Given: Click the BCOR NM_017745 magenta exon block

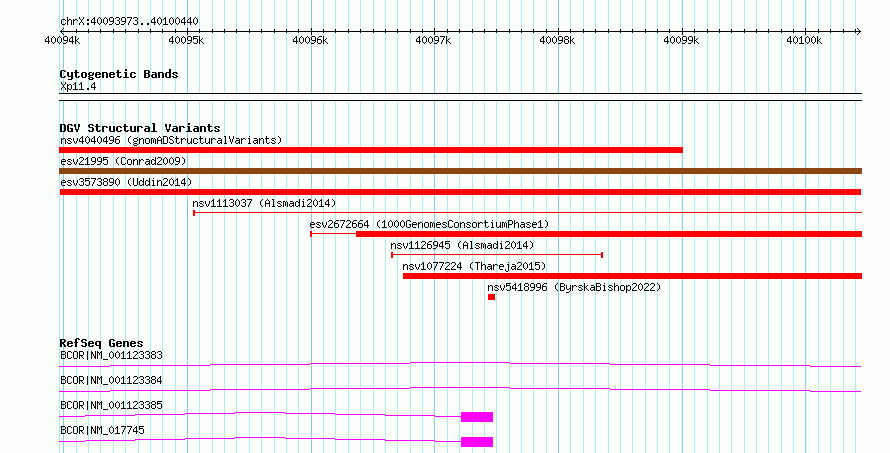Looking at the screenshot, I should (x=477, y=442).
